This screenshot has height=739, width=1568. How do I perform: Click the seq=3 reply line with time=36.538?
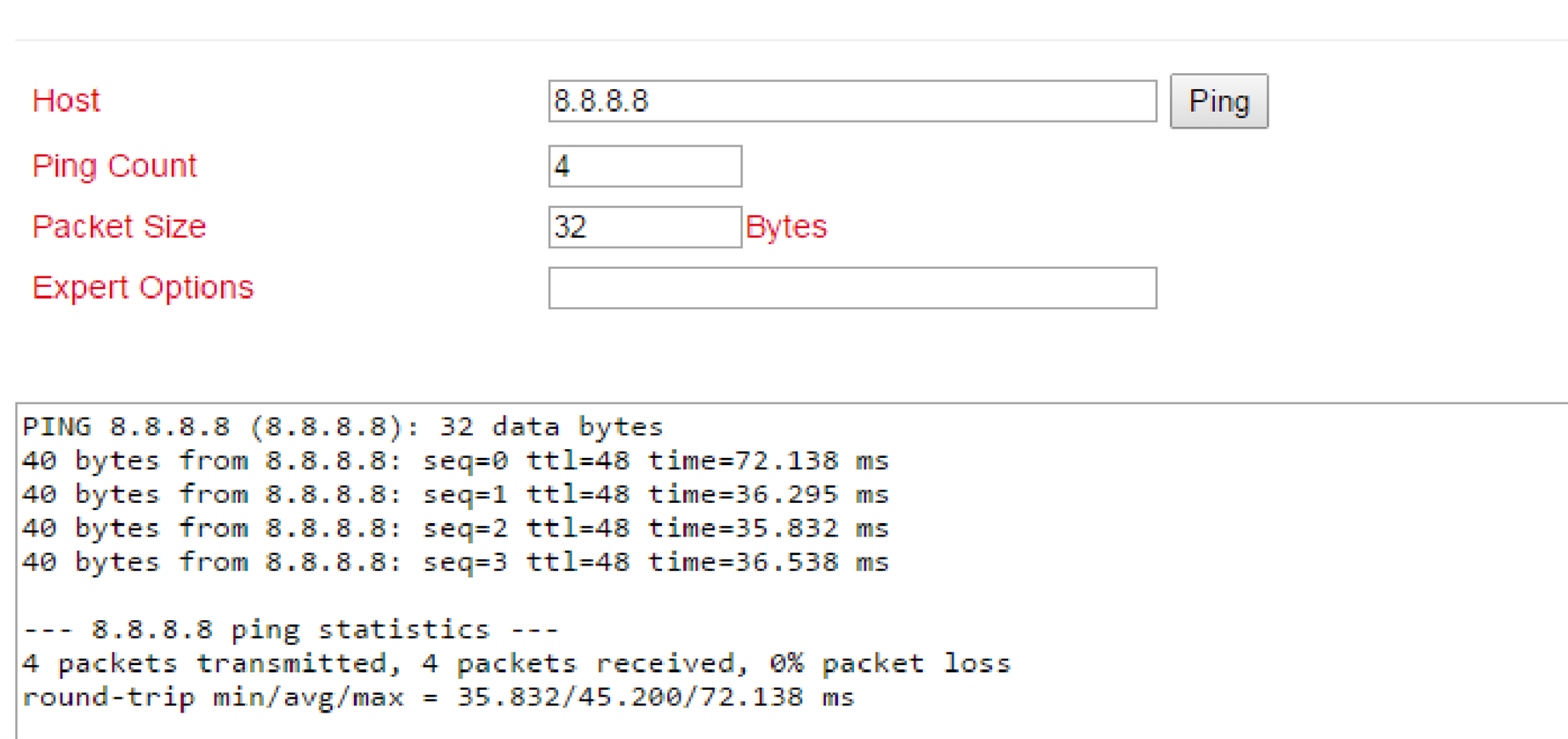click(x=455, y=562)
